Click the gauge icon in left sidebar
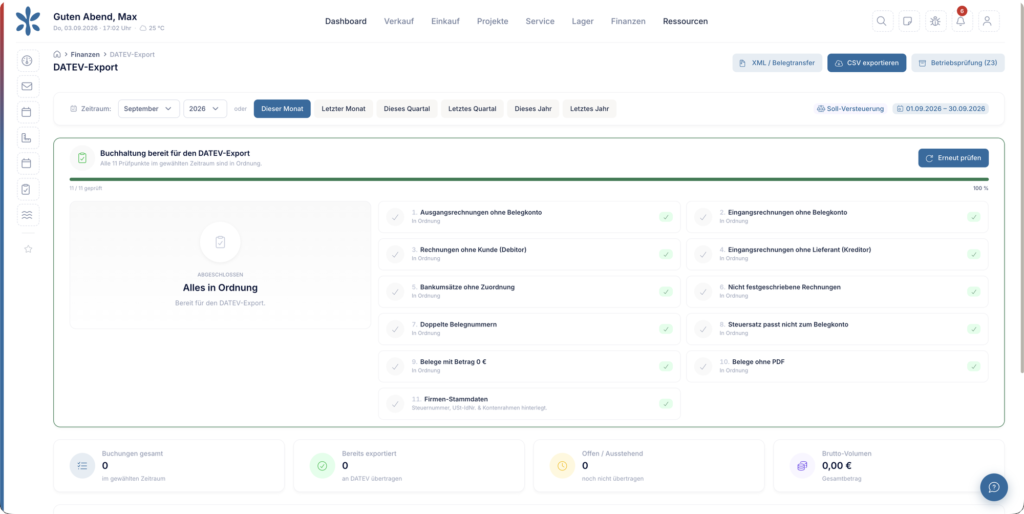1024x514 pixels. tap(27, 61)
